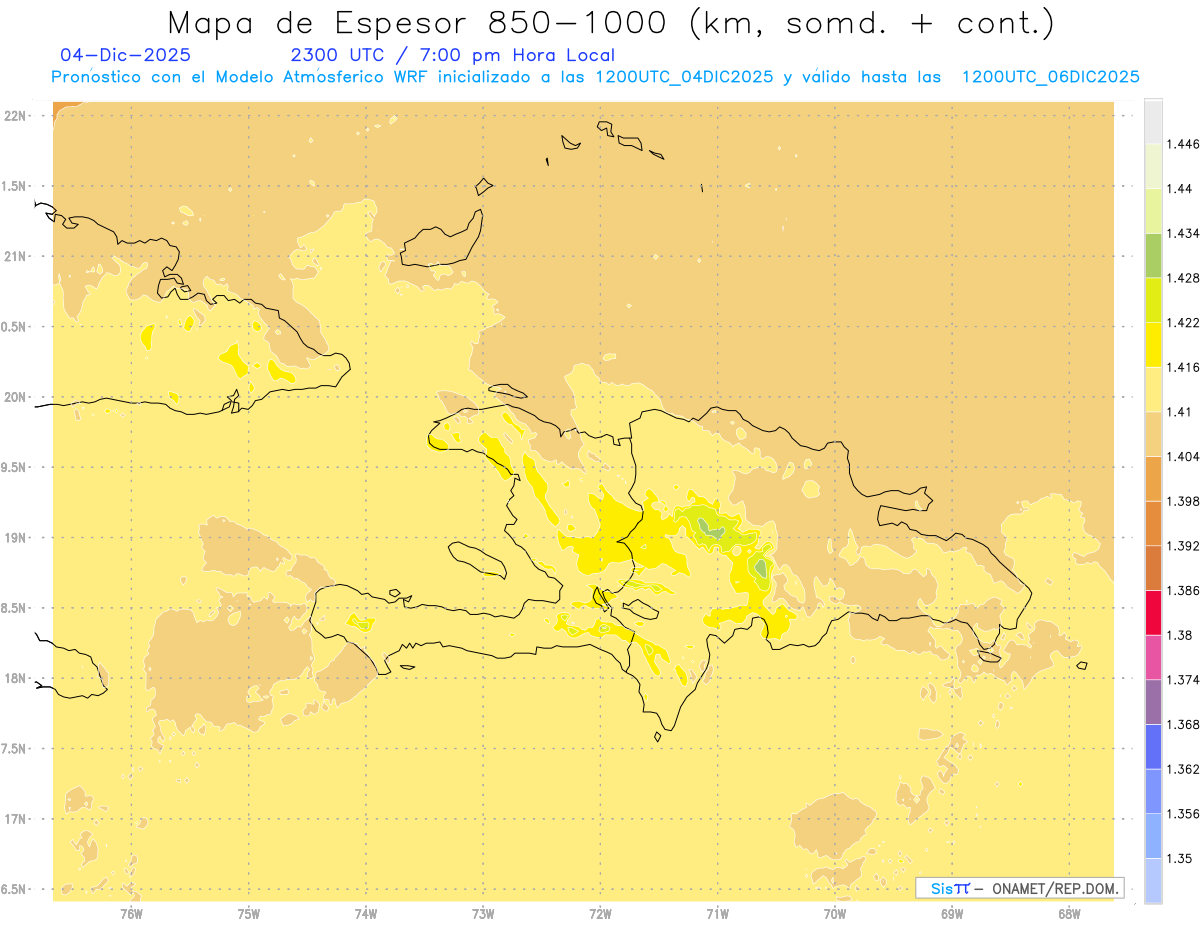Screen dimensions: 1200x927
Task: Click the time label '2300 UTC / 7:00 pm Hora Local'
Action: click(x=453, y=55)
